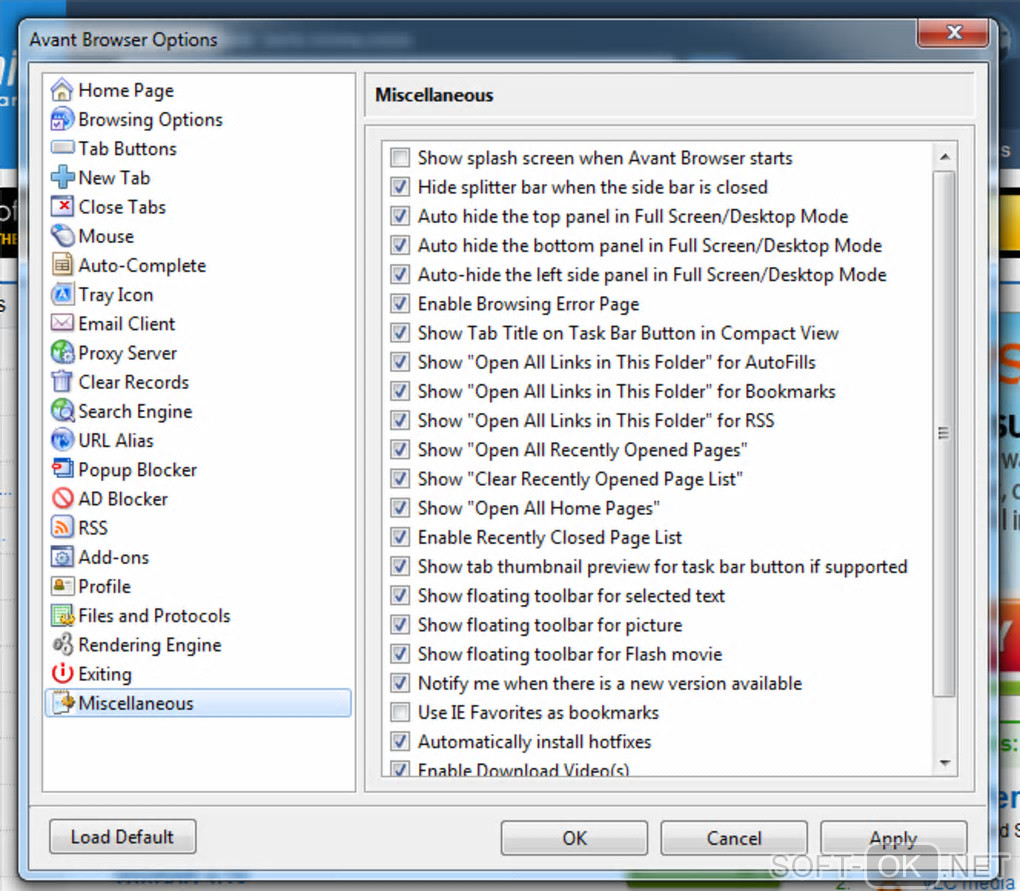Screen dimensions: 1020x891
Task: Toggle Auto hide the bottom panel checkbox
Action: pos(399,245)
